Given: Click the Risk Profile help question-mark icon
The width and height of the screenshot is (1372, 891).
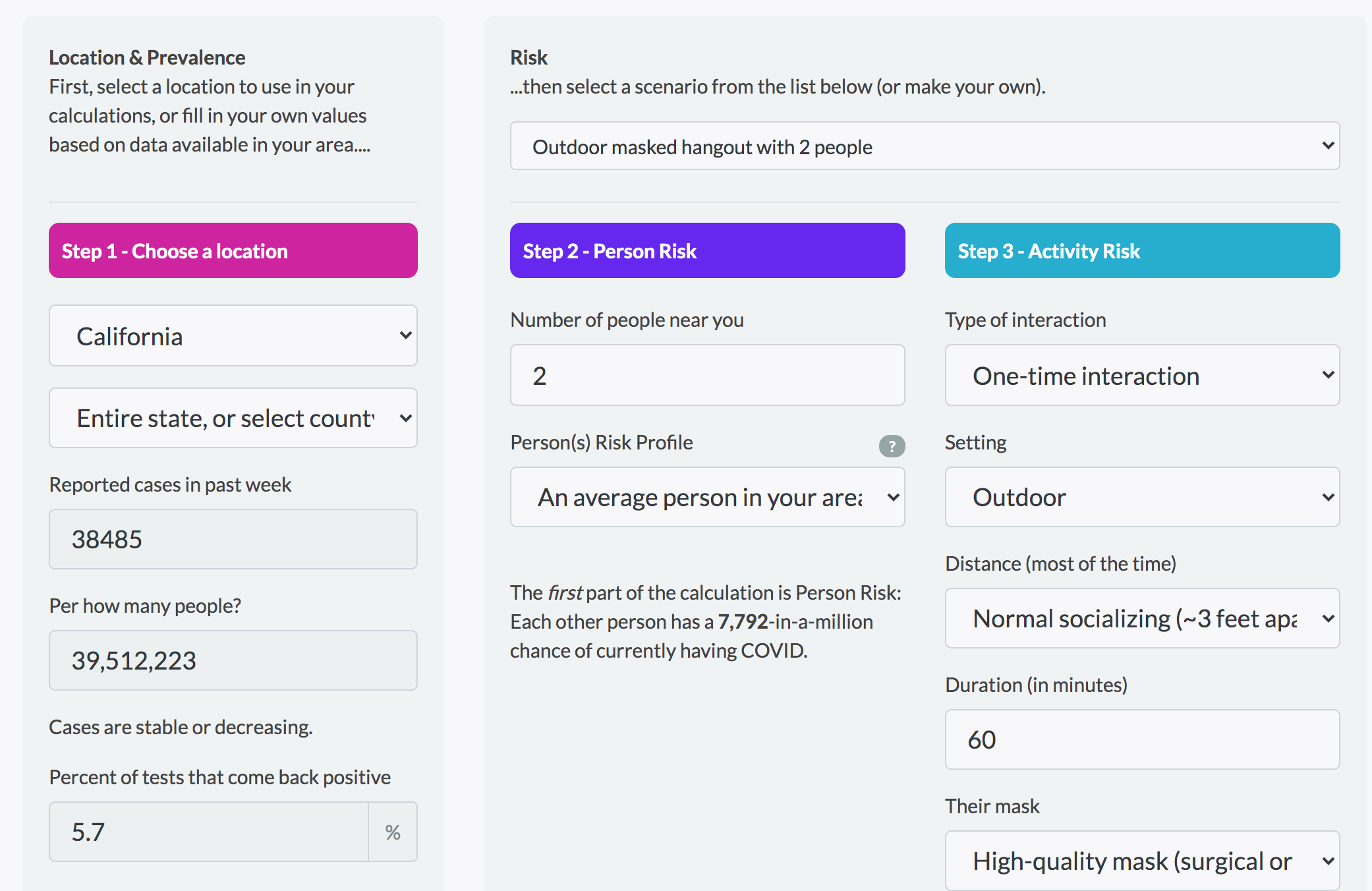Looking at the screenshot, I should [x=892, y=446].
